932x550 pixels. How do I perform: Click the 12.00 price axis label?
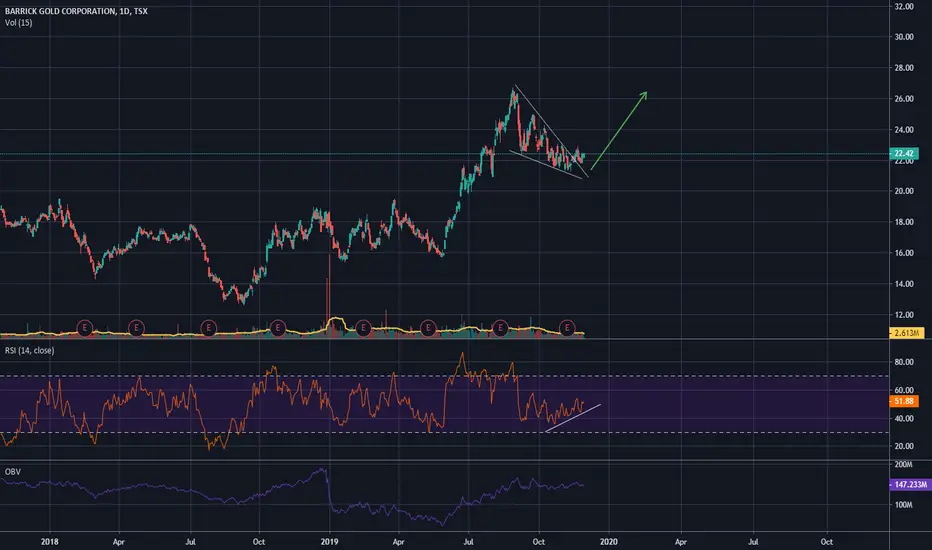903,315
